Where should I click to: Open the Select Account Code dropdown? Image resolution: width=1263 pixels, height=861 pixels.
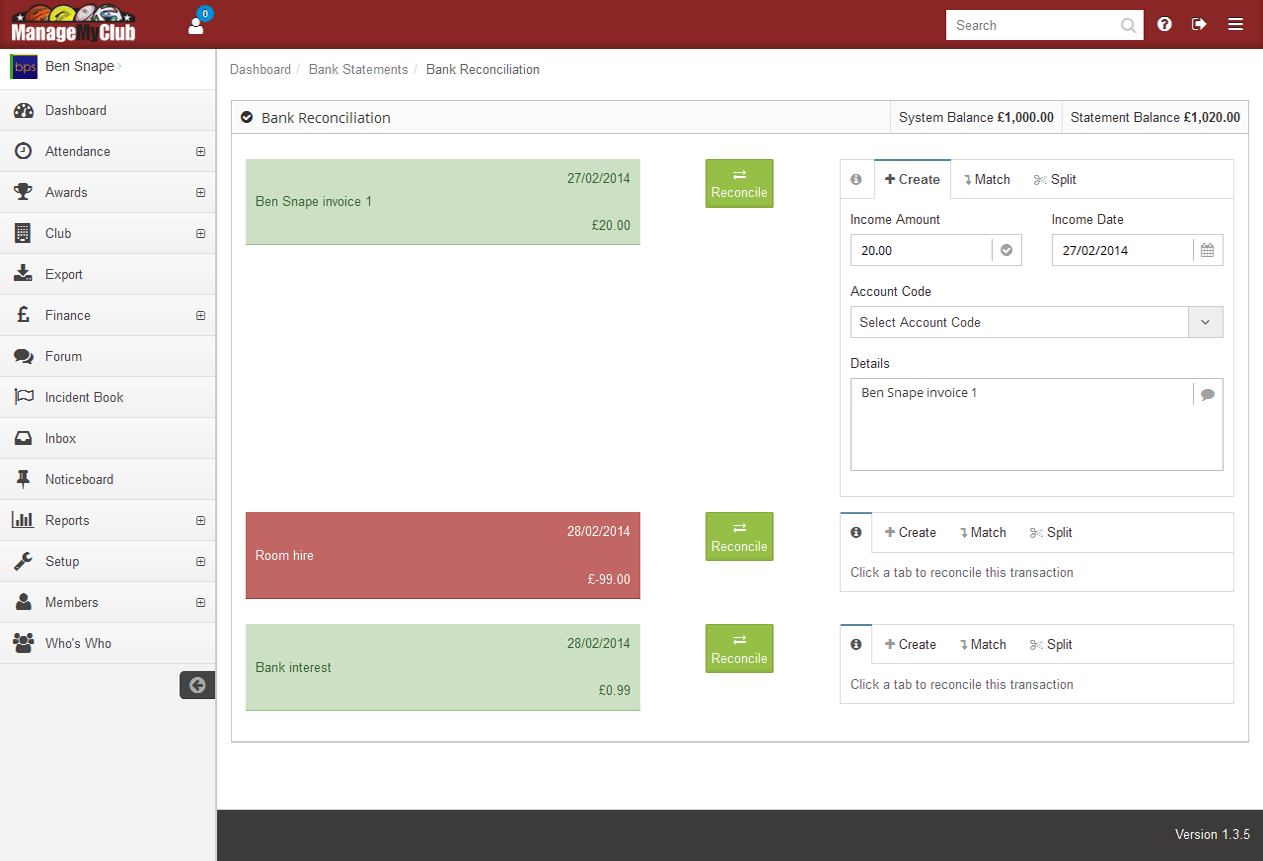pos(1036,322)
